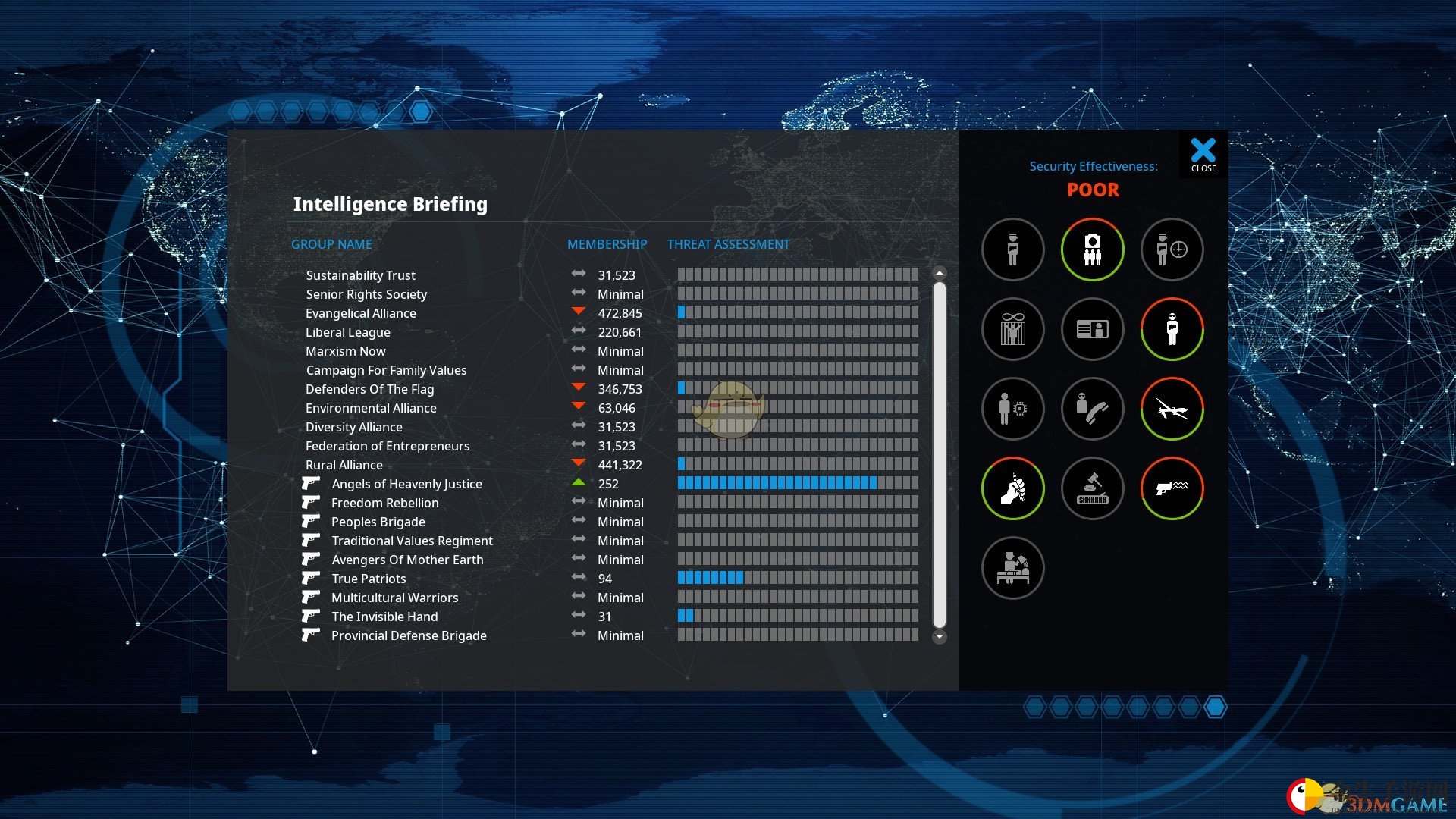
Task: Click scroll-up arrow of group list
Action: [940, 273]
